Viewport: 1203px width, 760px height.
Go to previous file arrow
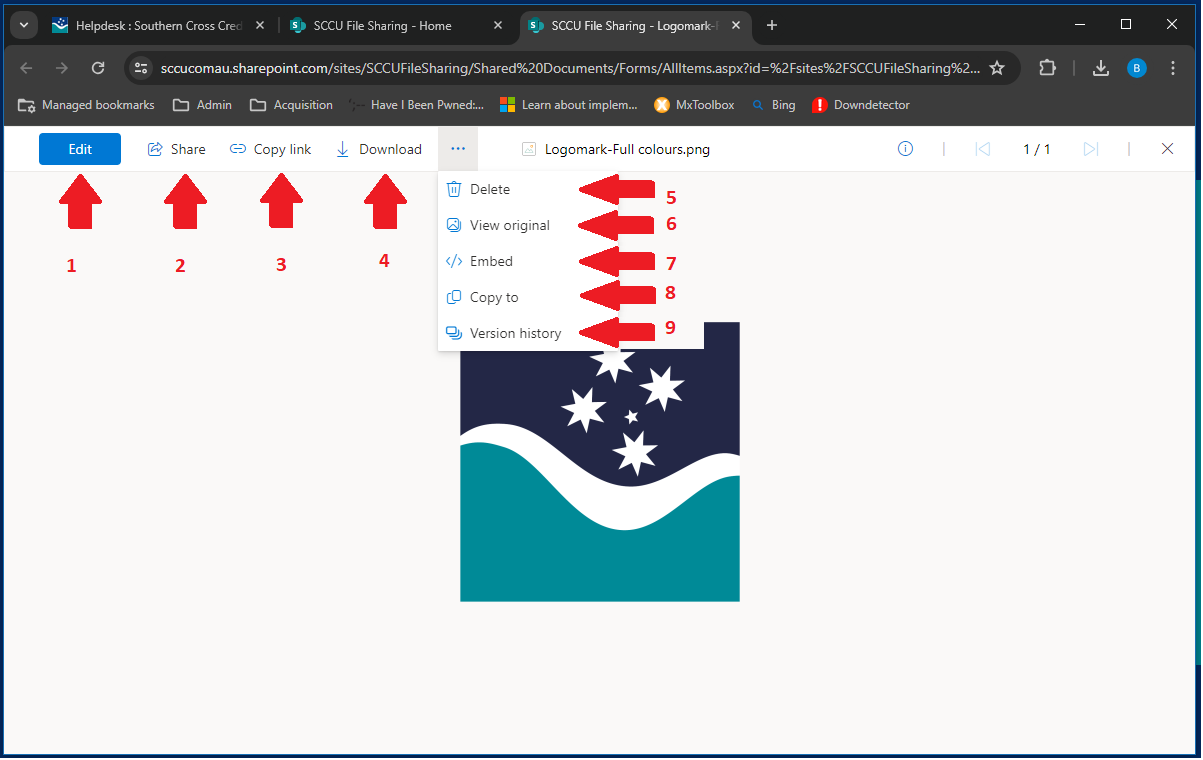(x=982, y=149)
